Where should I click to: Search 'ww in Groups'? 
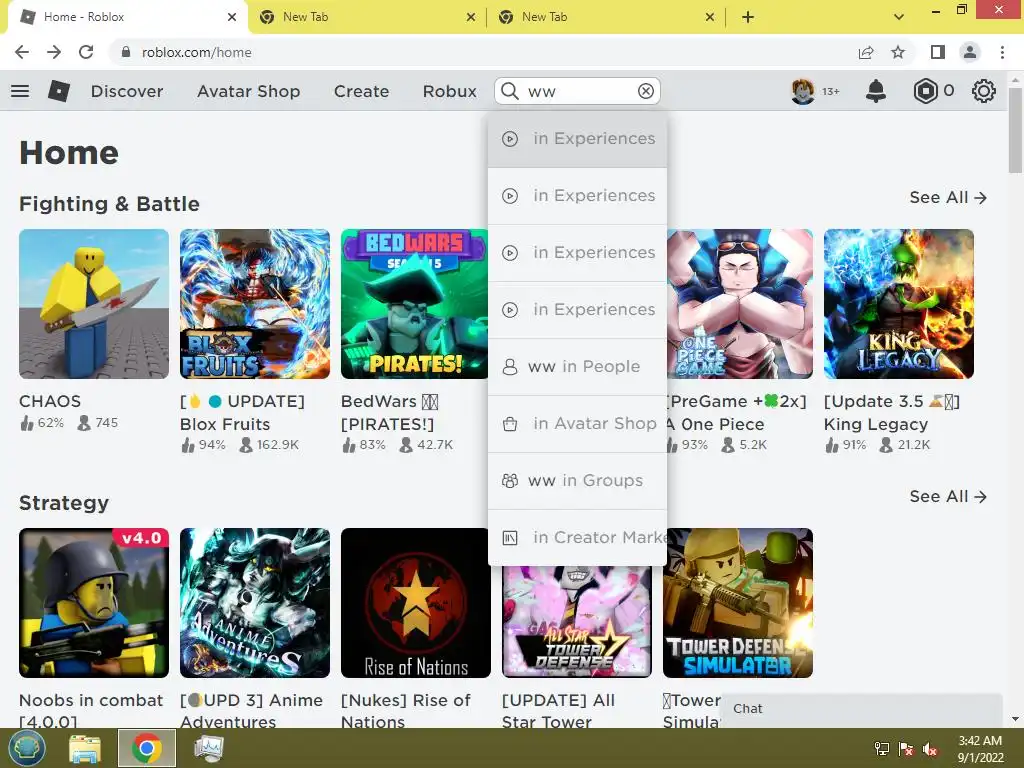tap(577, 481)
